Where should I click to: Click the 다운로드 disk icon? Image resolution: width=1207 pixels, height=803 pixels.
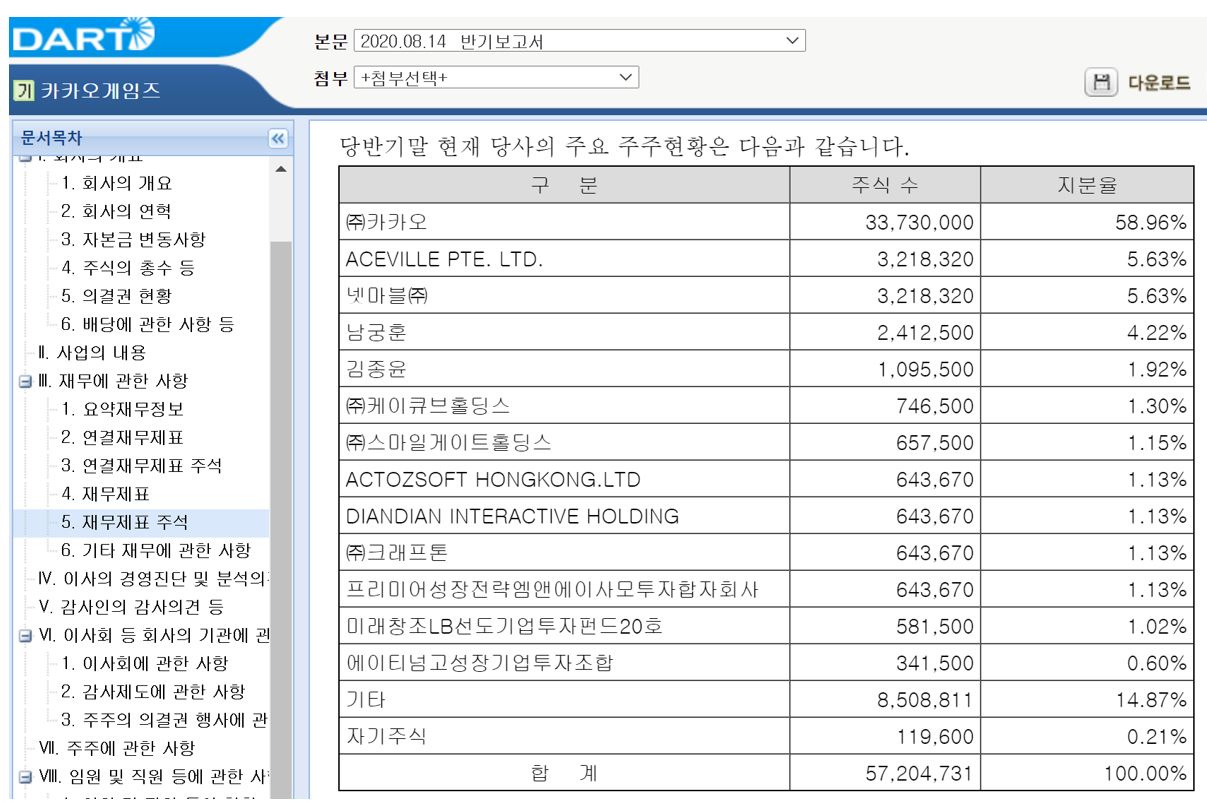point(1101,82)
